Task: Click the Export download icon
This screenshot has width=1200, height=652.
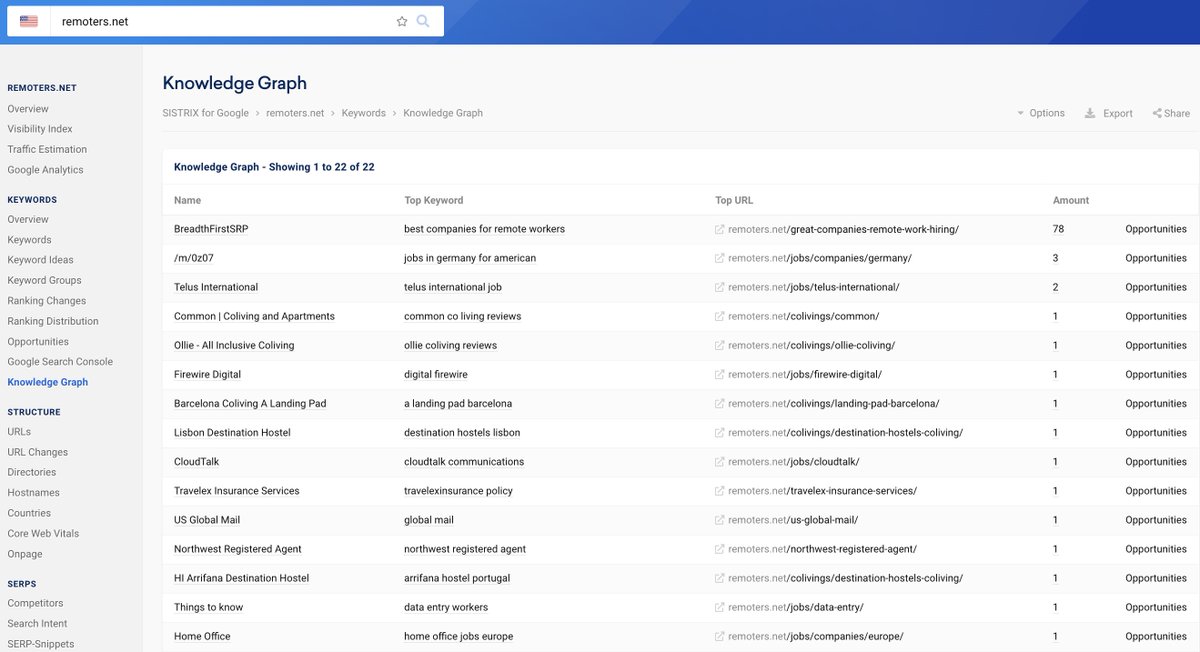Action: pyautogui.click(x=1090, y=113)
